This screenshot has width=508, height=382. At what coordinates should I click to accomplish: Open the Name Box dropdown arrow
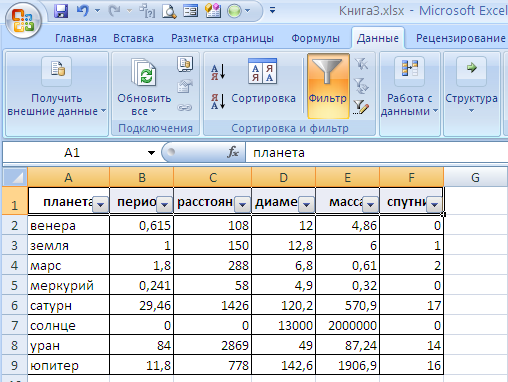[151, 153]
